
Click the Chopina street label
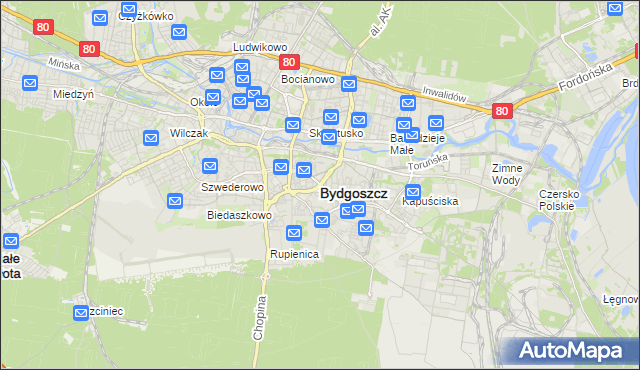260,318
